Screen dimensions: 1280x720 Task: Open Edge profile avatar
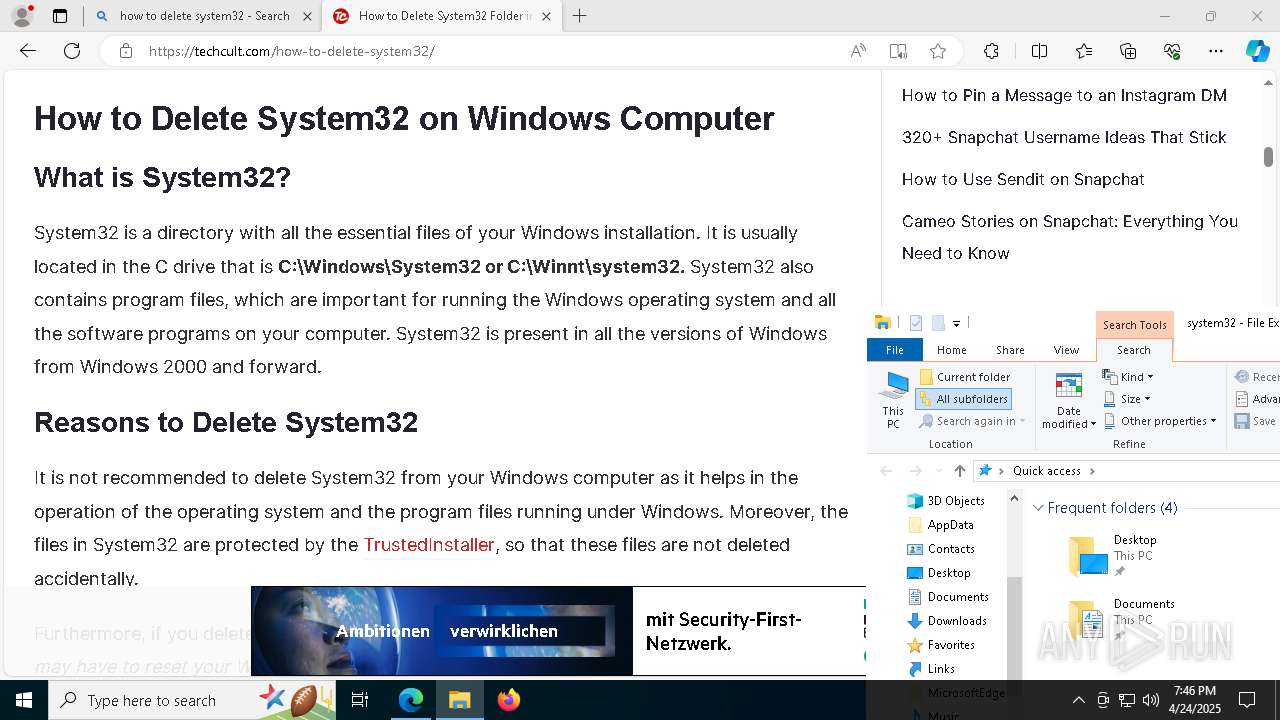point(22,16)
